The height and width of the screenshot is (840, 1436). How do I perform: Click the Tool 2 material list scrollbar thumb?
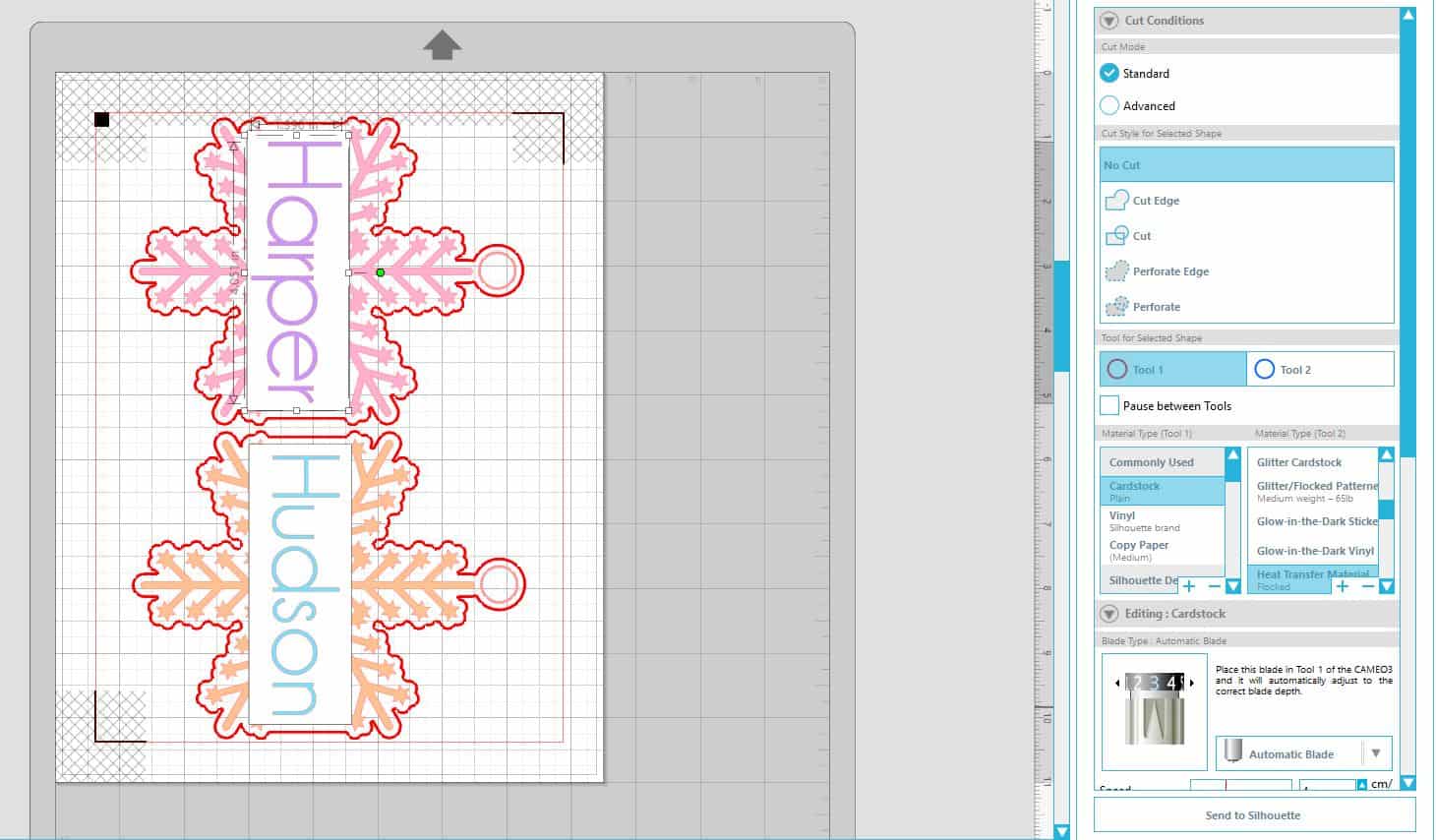[x=1386, y=510]
